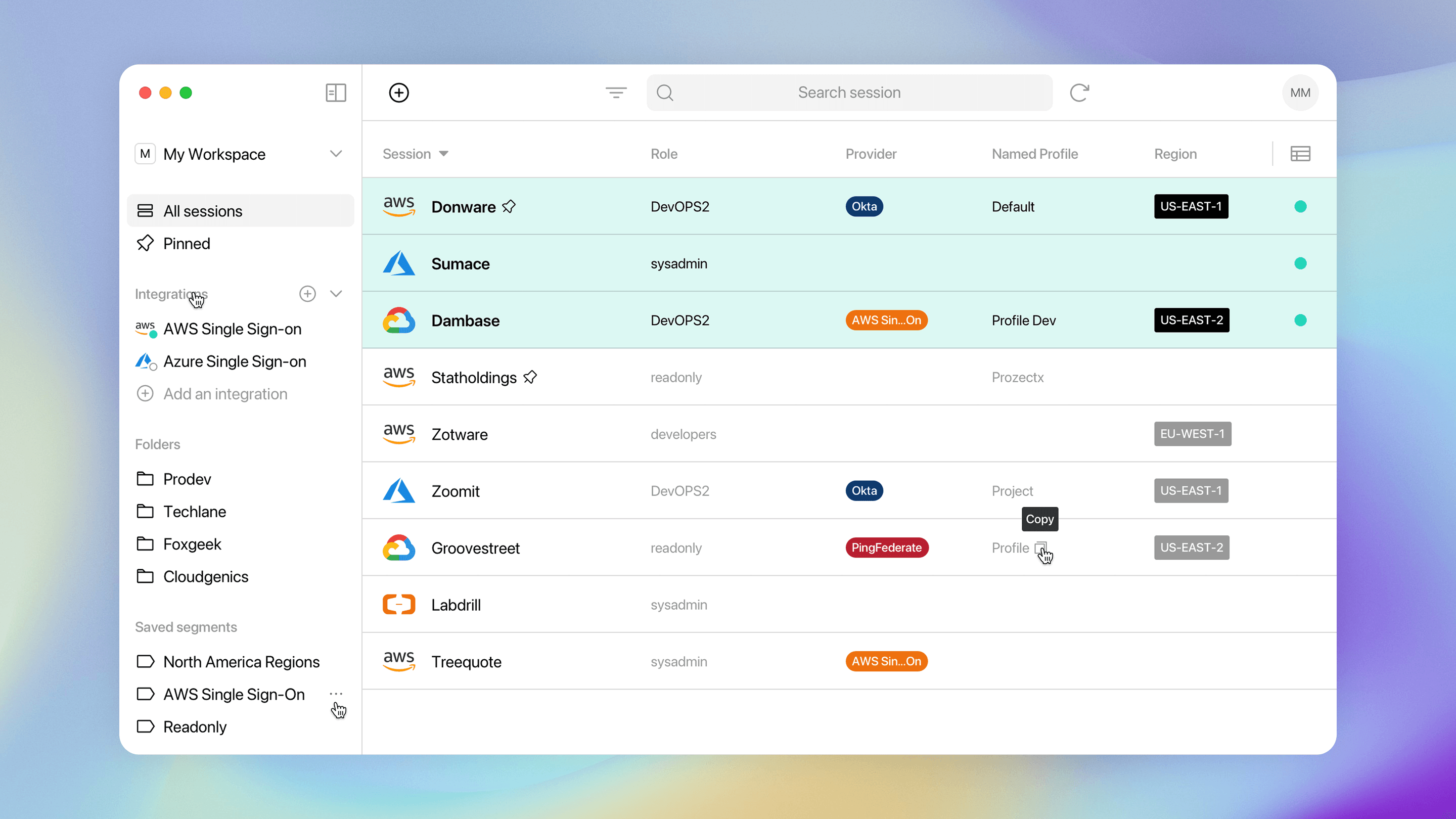Select the Azure icon beside Sumace
The image size is (1456, 819).
(x=398, y=263)
